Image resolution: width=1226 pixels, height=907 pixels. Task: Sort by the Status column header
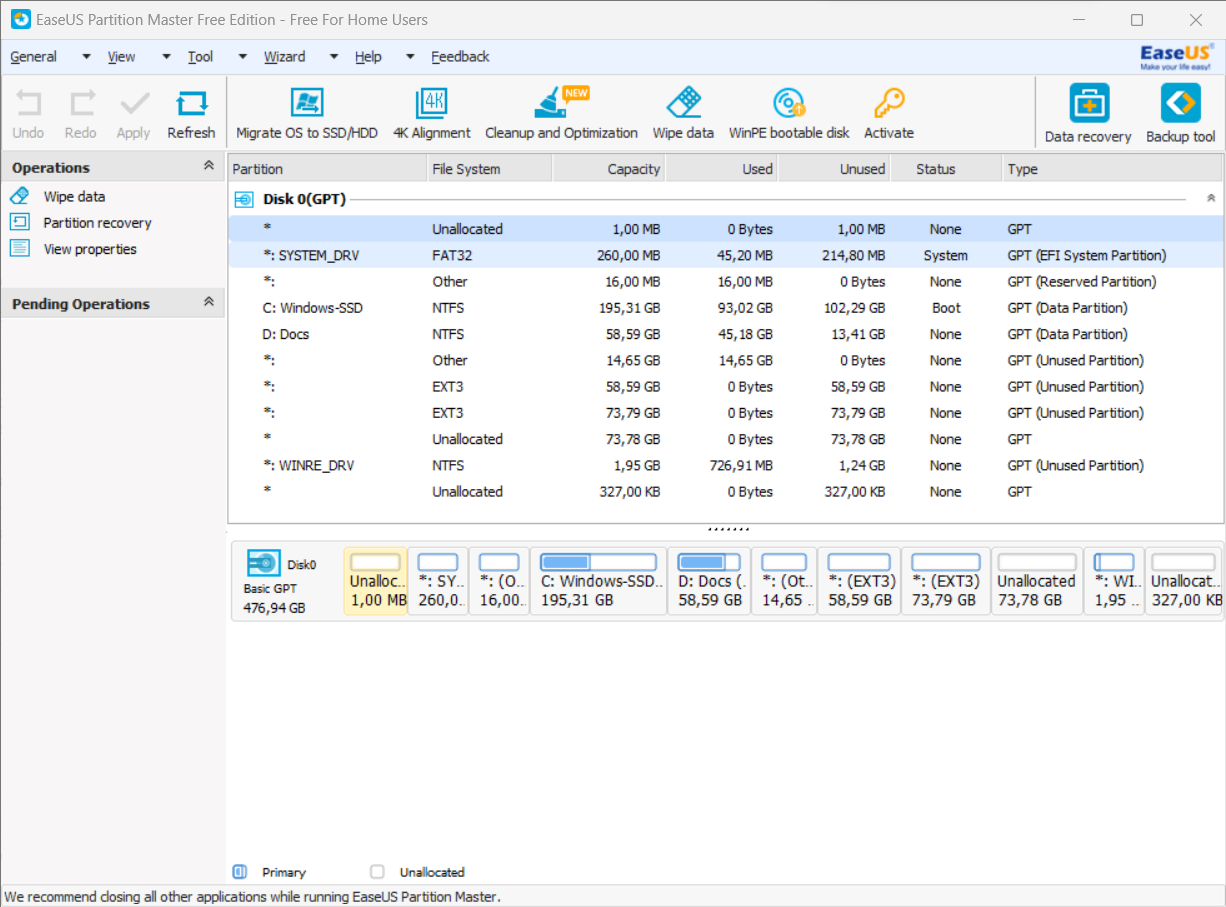pos(946,169)
